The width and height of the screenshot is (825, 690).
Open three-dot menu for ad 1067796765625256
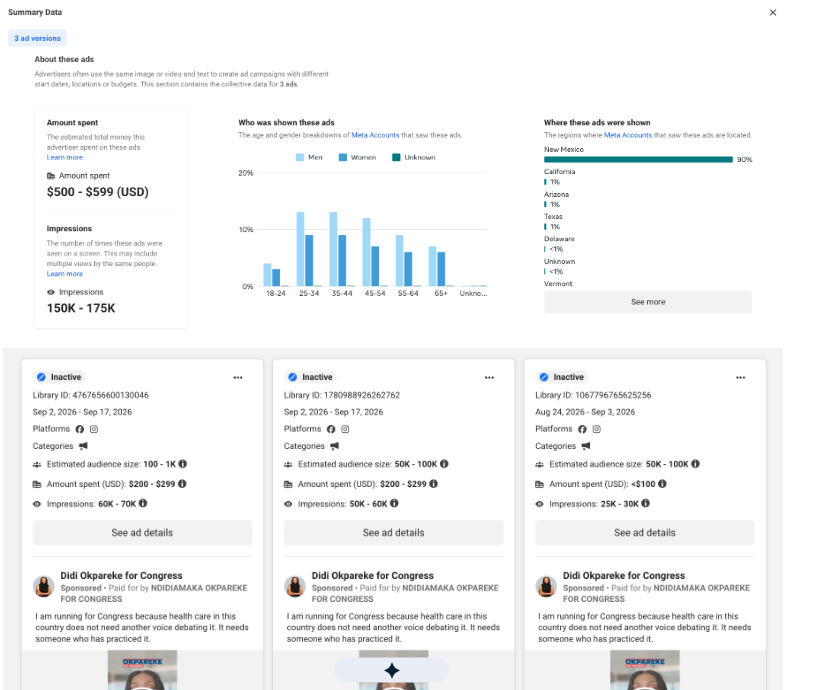point(740,377)
